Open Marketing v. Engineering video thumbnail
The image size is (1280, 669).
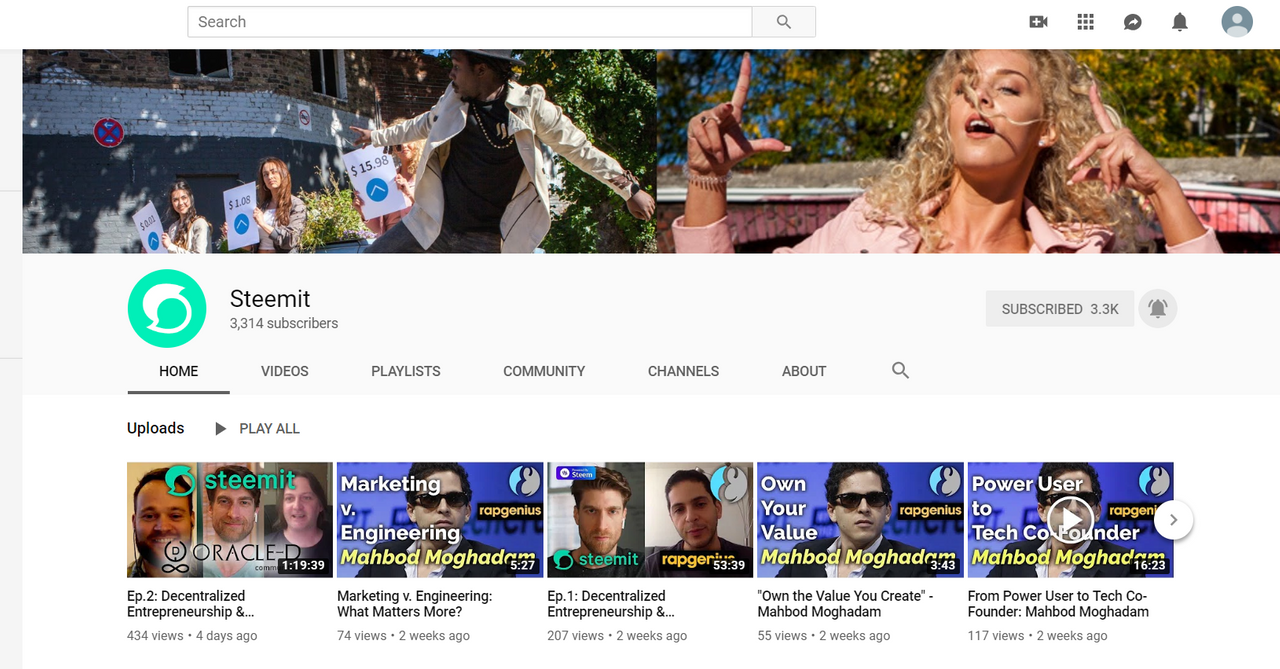440,520
